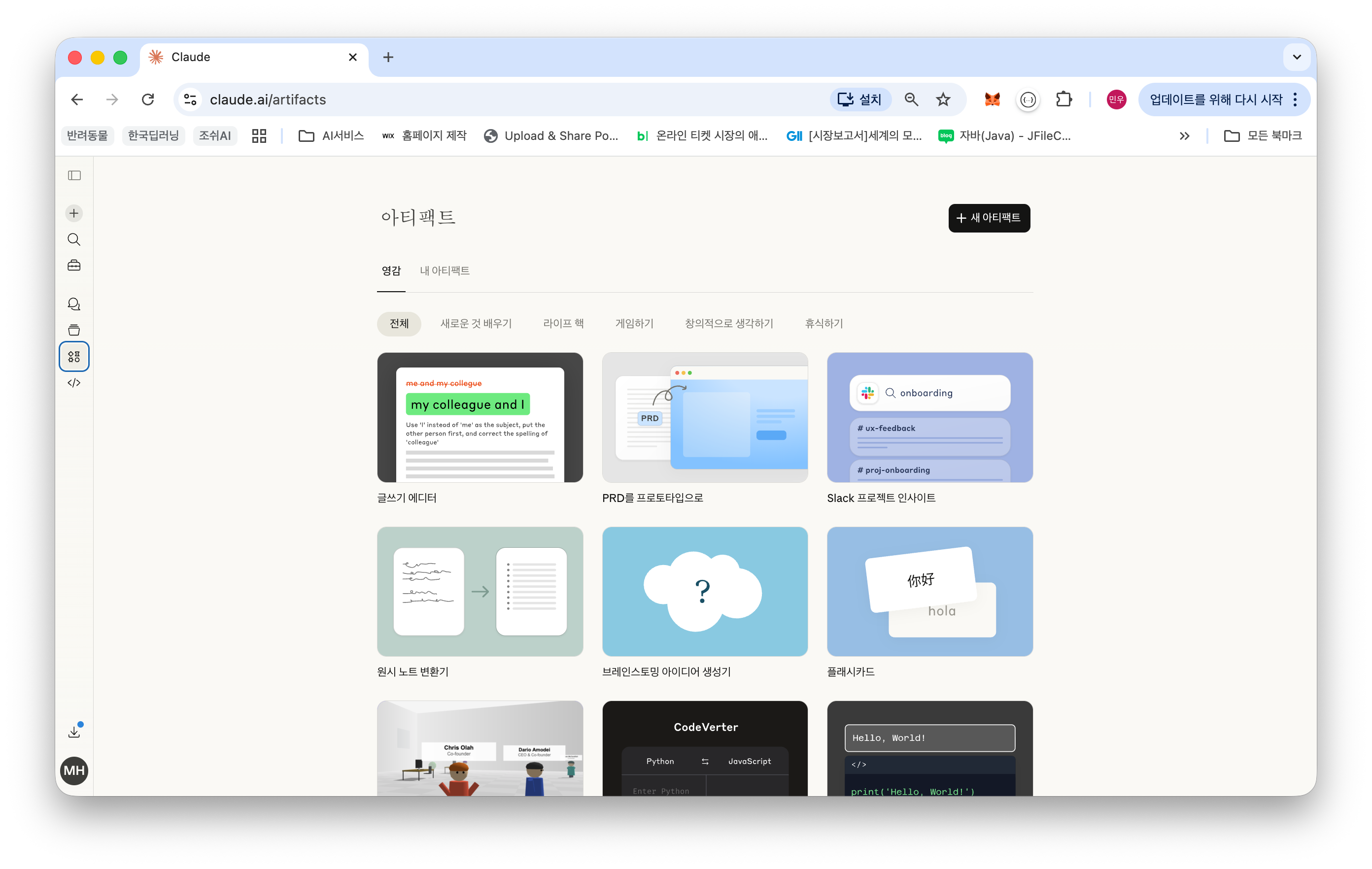Open the Slack 프로젝트 인사이트 thumbnail
The height and width of the screenshot is (869, 1372).
(x=930, y=417)
